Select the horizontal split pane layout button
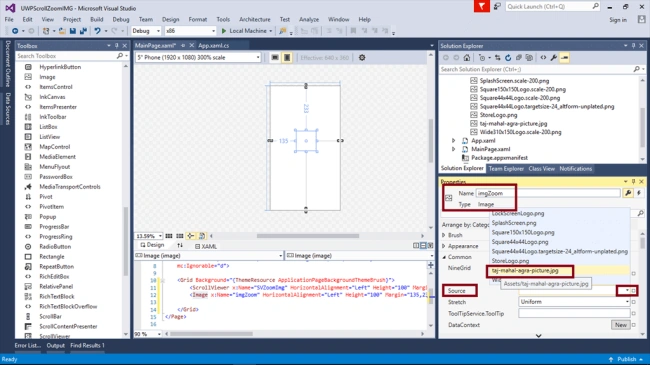This screenshot has height=365, width=650. pyautogui.click(x=423, y=246)
